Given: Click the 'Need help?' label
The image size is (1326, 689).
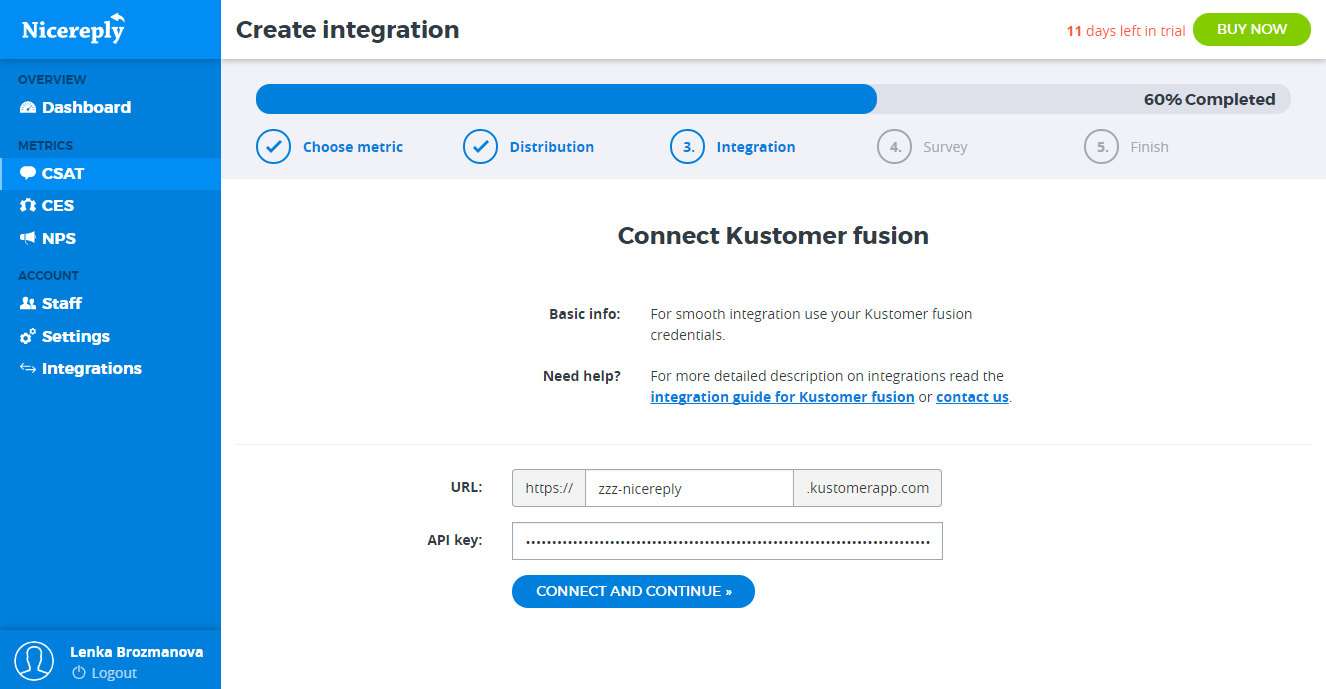Looking at the screenshot, I should point(582,376).
